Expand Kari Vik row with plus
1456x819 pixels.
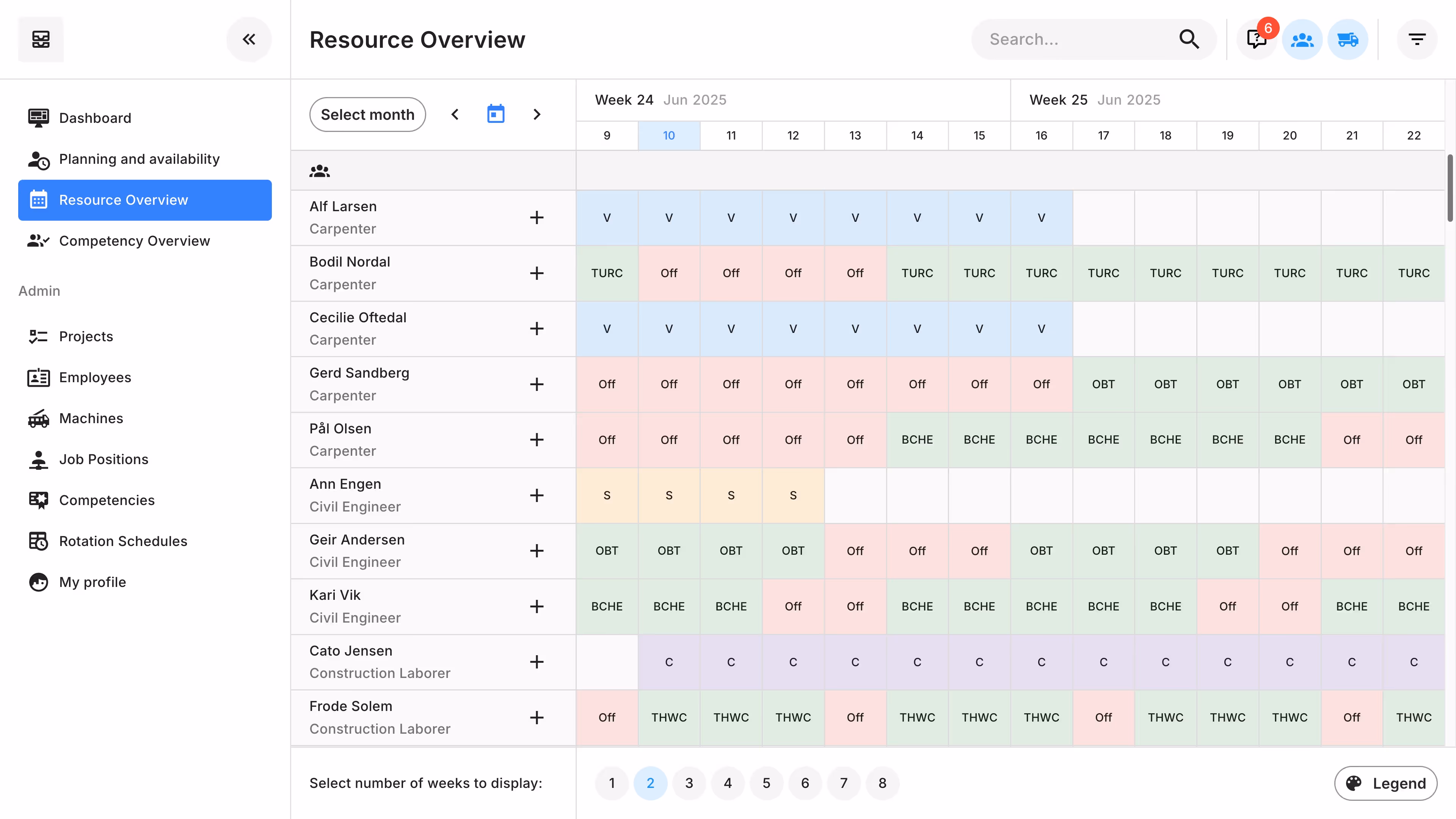[537, 606]
